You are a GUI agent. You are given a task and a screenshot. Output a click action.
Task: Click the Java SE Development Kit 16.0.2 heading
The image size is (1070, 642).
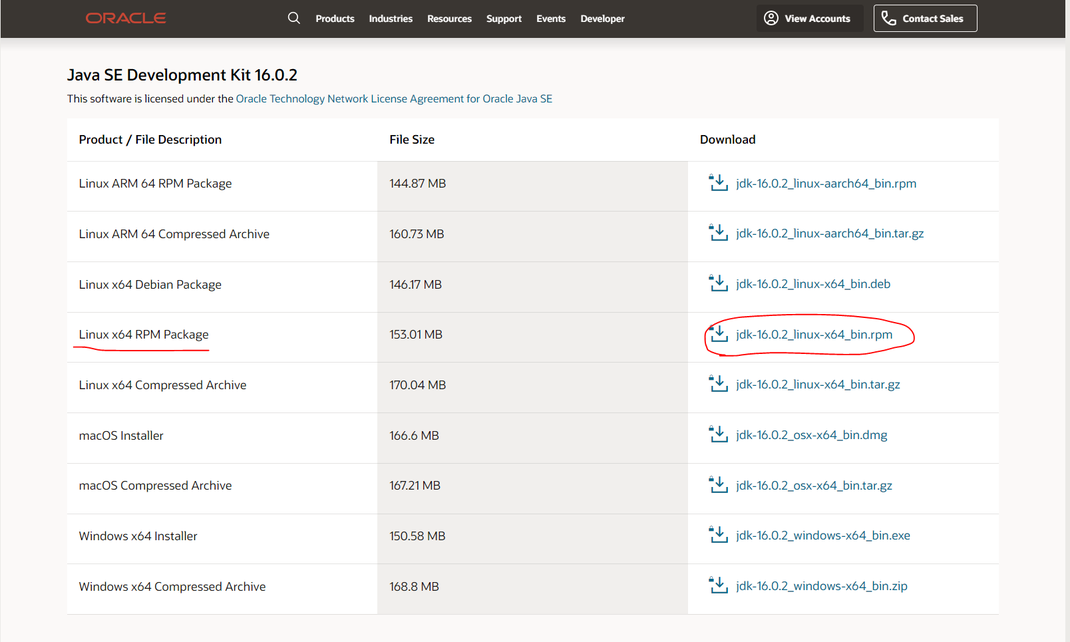coord(182,75)
